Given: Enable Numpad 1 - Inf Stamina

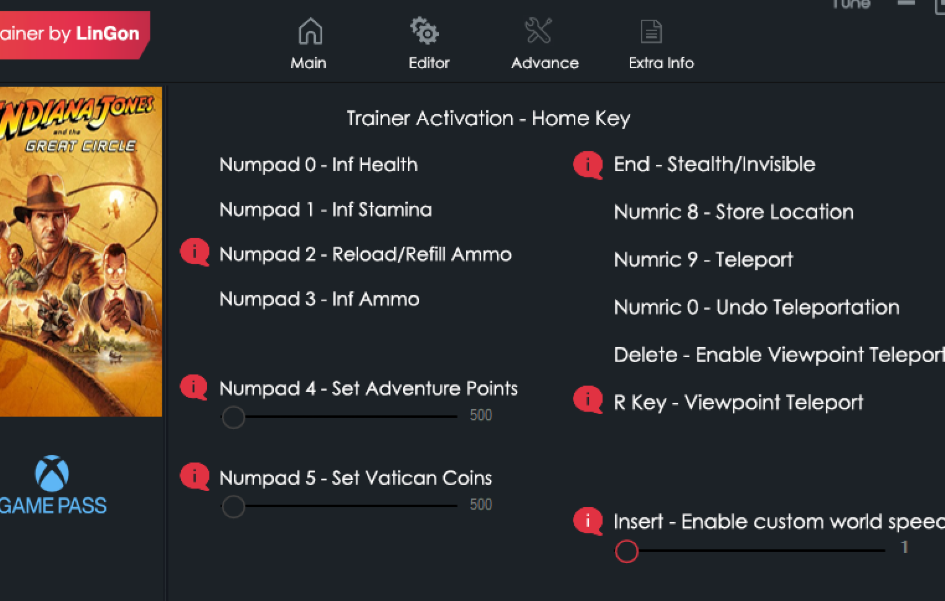Looking at the screenshot, I should click(x=325, y=210).
